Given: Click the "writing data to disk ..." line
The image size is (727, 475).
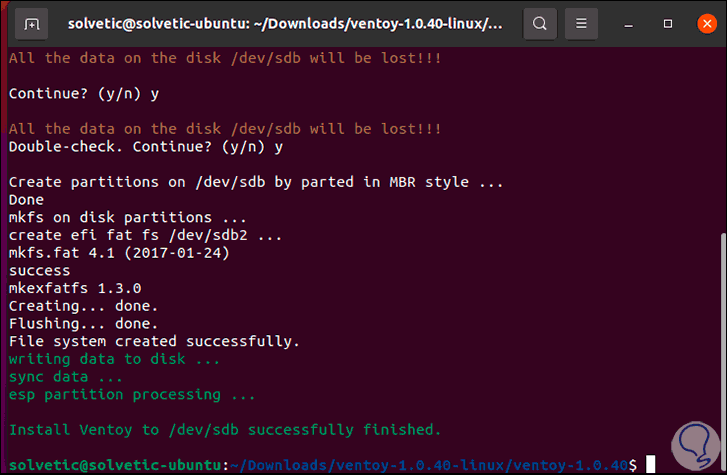Looking at the screenshot, I should pos(114,359).
